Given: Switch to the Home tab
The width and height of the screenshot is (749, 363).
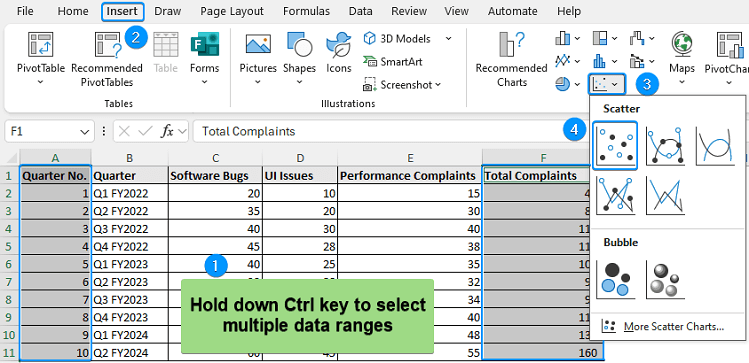Looking at the screenshot, I should (x=73, y=11).
